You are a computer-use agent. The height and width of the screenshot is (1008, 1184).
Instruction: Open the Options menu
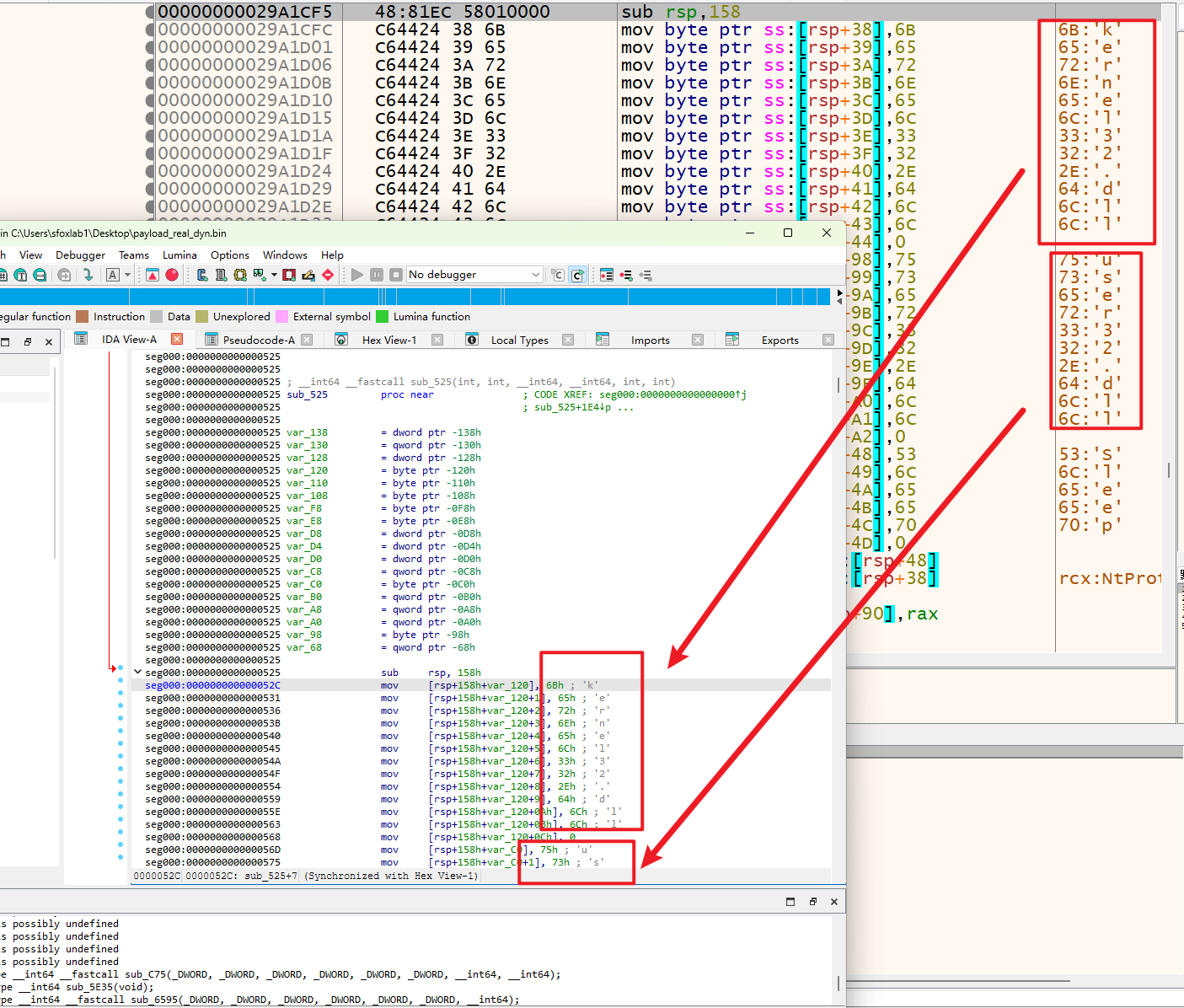click(230, 255)
